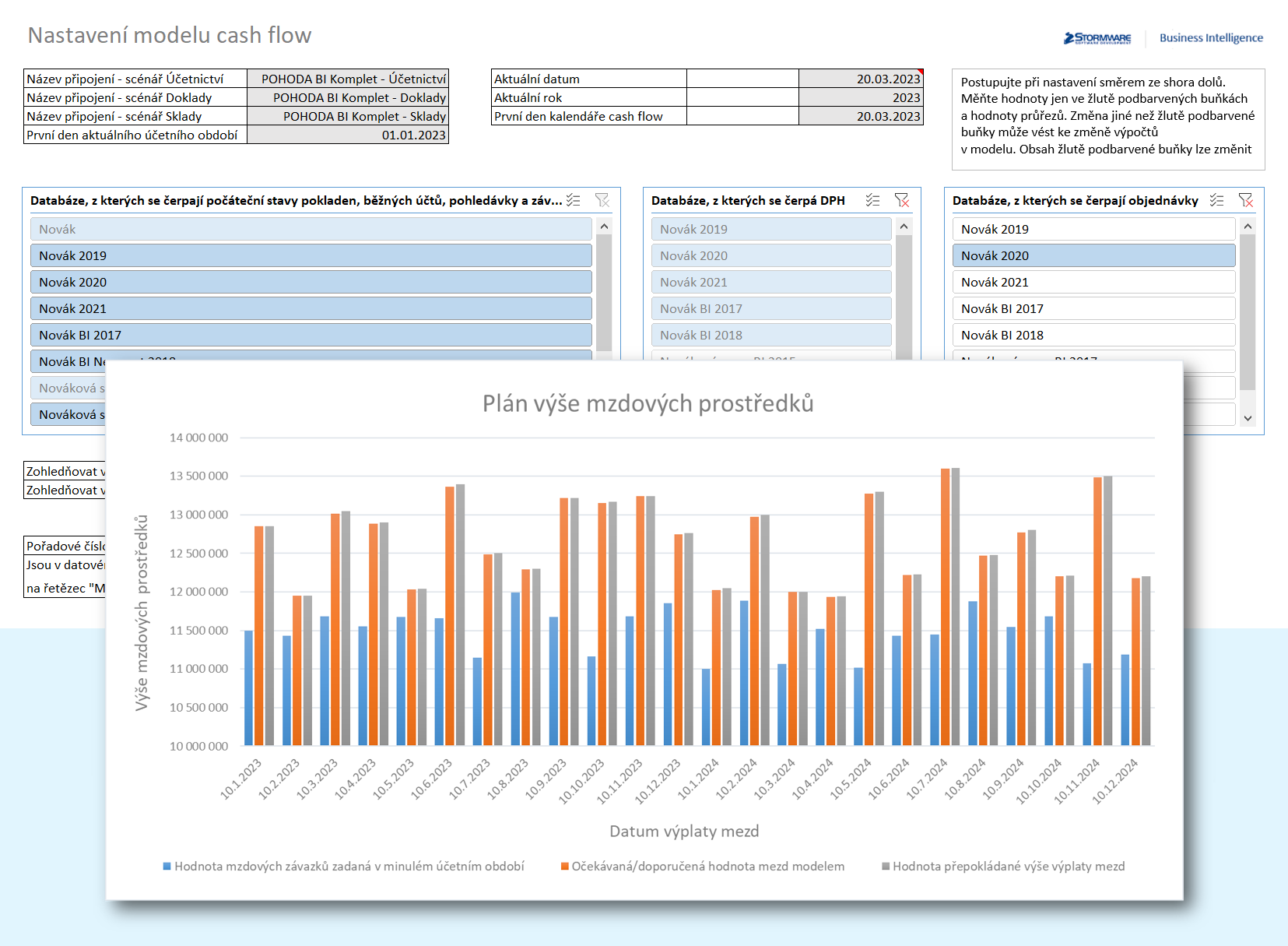Click the blue legend swatch for minulém období
The image size is (1288, 946).
167,866
